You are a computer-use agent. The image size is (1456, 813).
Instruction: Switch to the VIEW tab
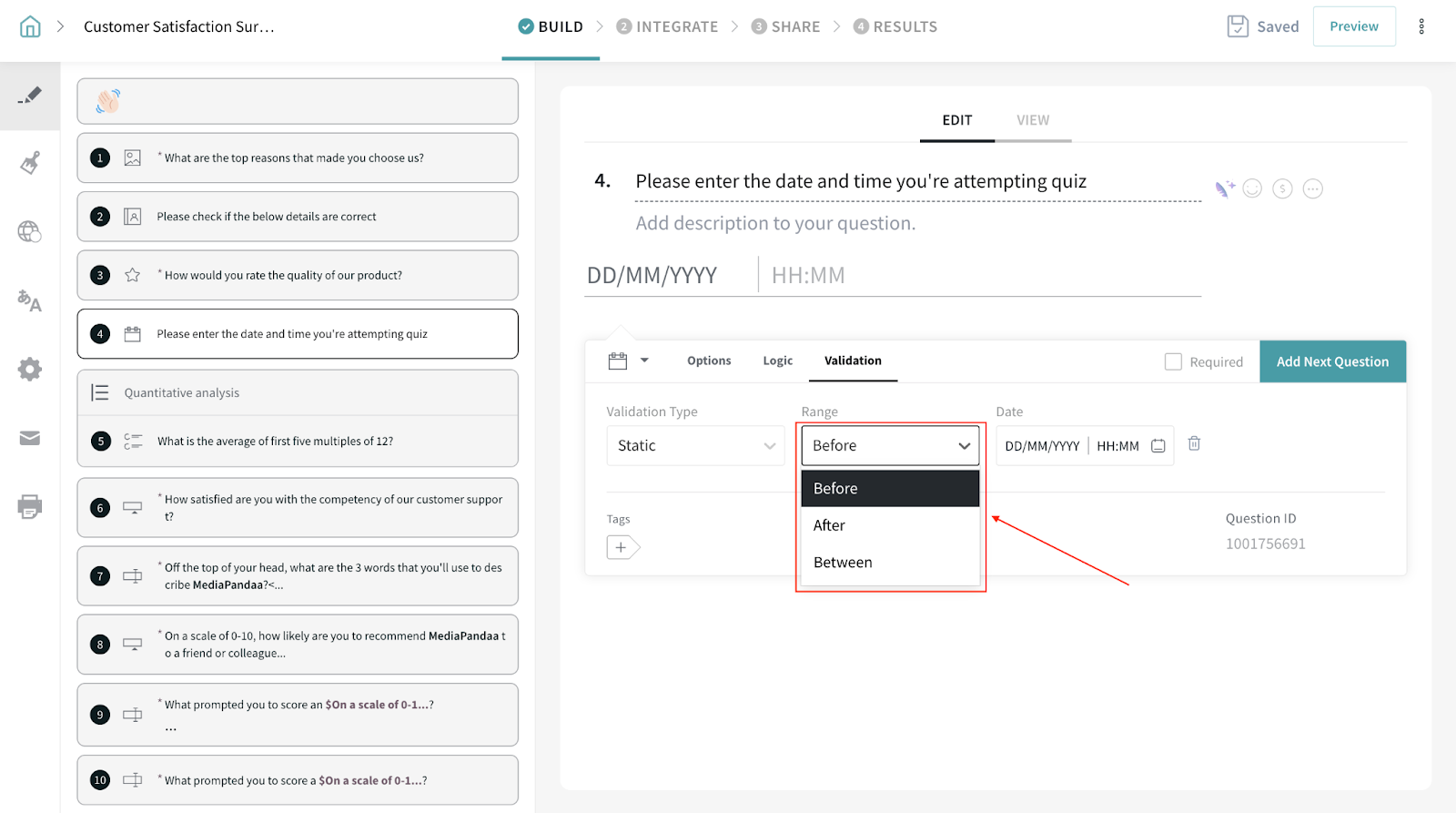pos(1033,120)
